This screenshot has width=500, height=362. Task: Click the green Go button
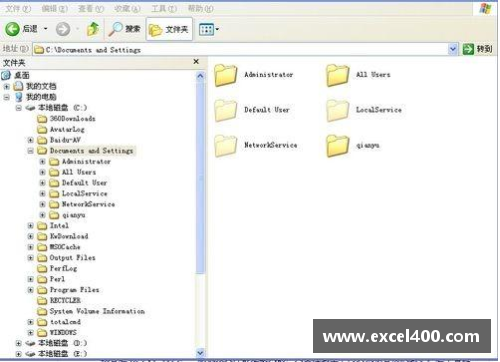[x=477, y=49]
